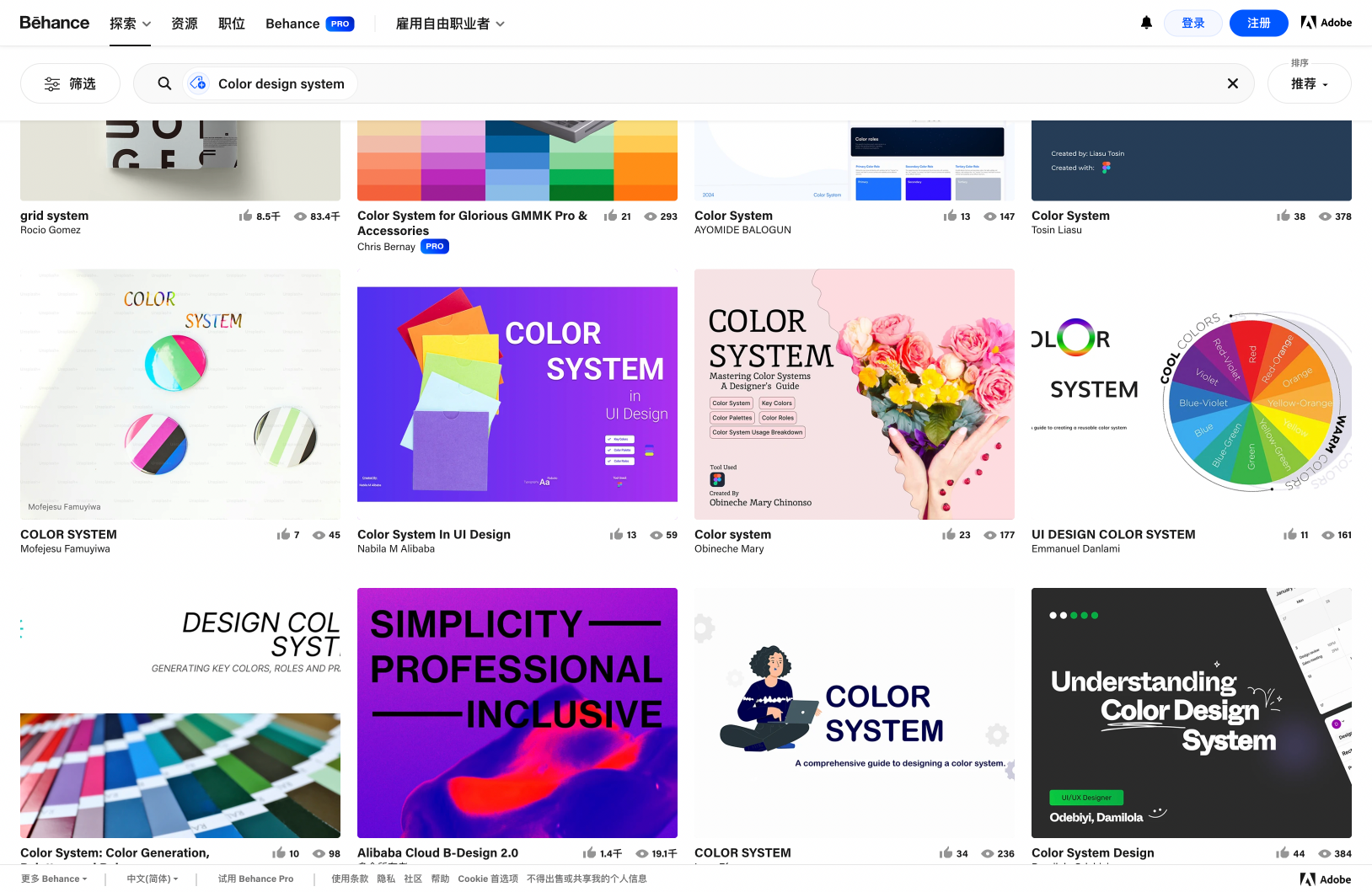Open Mofejesu COLOR SYSTEM badges thumbnail

click(180, 394)
